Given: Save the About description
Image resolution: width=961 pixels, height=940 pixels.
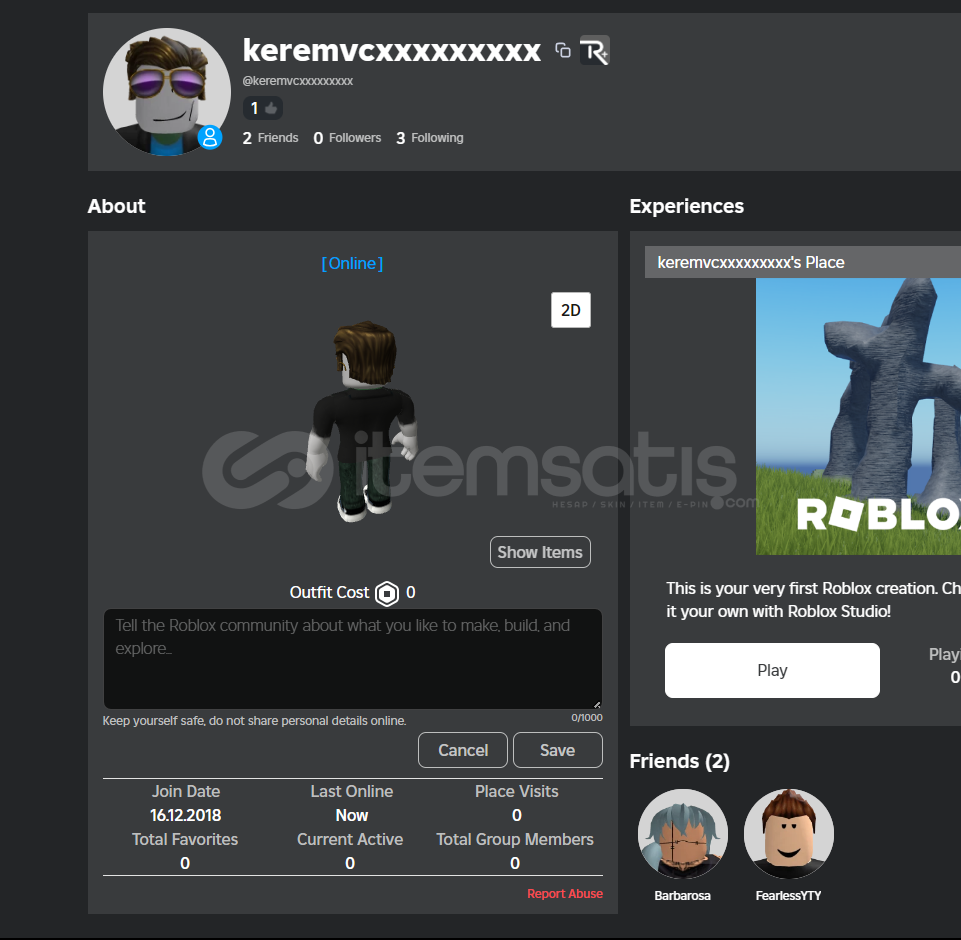Looking at the screenshot, I should (x=558, y=750).
